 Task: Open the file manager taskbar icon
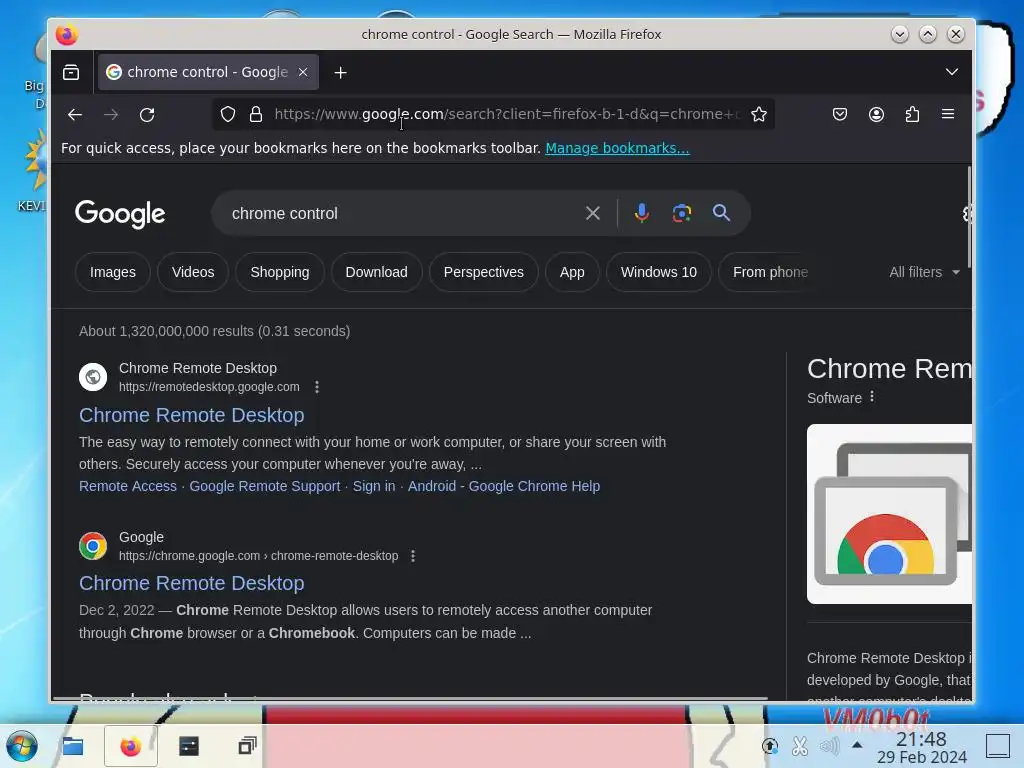pos(72,746)
